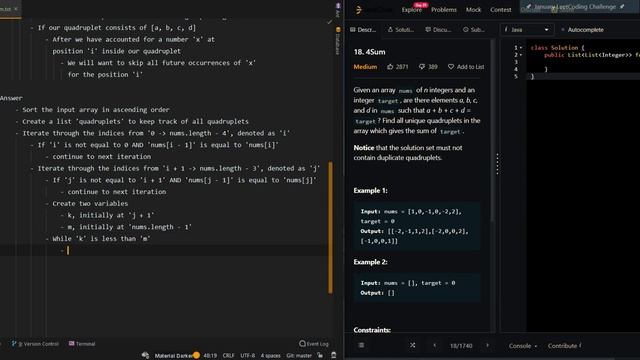Viewport: 640px width, 360px height.
Task: Click the inspection checkmark in editor corner
Action: click(x=329, y=22)
